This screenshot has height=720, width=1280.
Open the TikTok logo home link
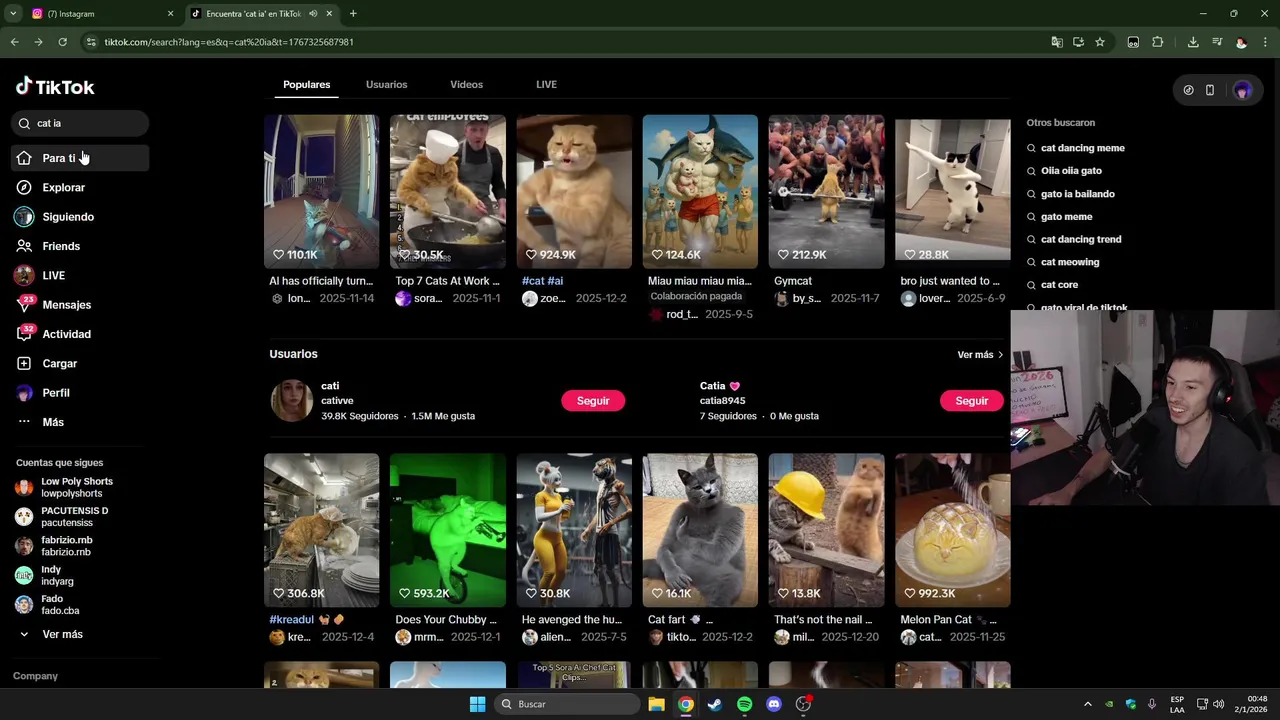coord(55,87)
